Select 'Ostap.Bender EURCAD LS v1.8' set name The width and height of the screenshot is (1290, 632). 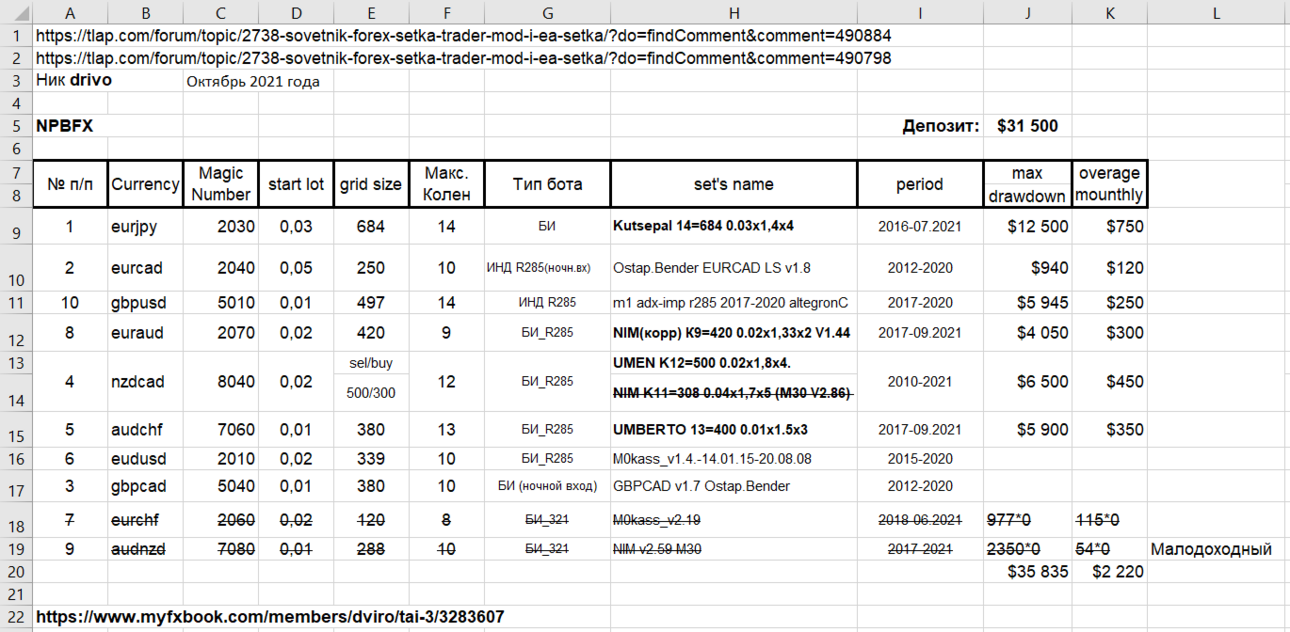click(733, 268)
